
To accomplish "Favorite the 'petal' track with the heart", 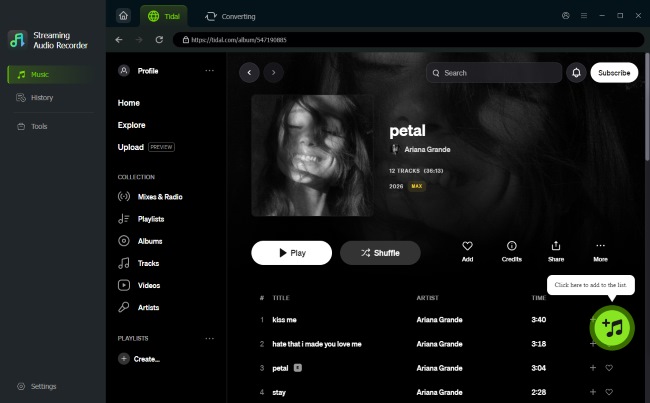I will point(609,368).
